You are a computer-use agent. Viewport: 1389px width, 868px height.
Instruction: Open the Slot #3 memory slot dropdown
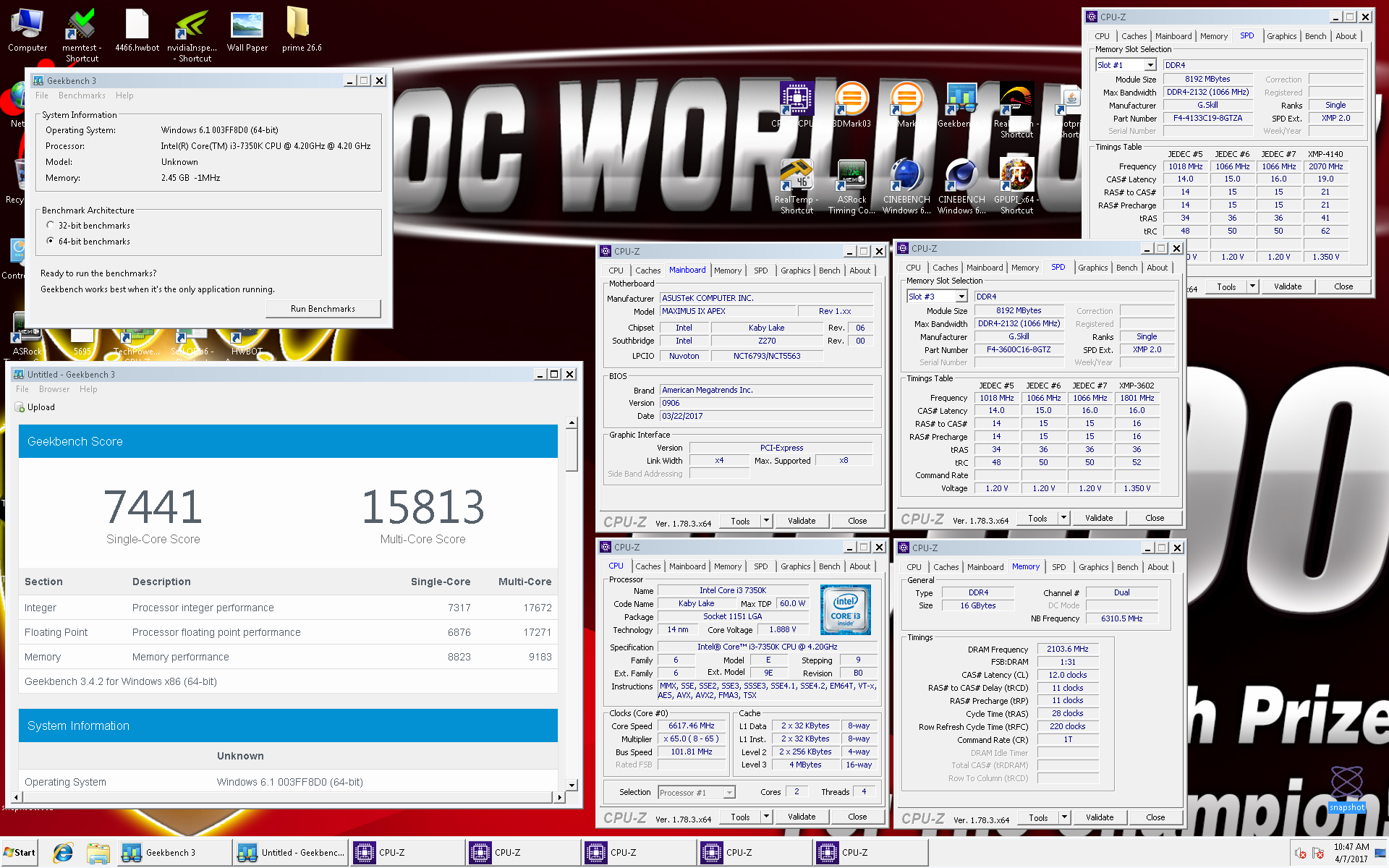(x=961, y=297)
